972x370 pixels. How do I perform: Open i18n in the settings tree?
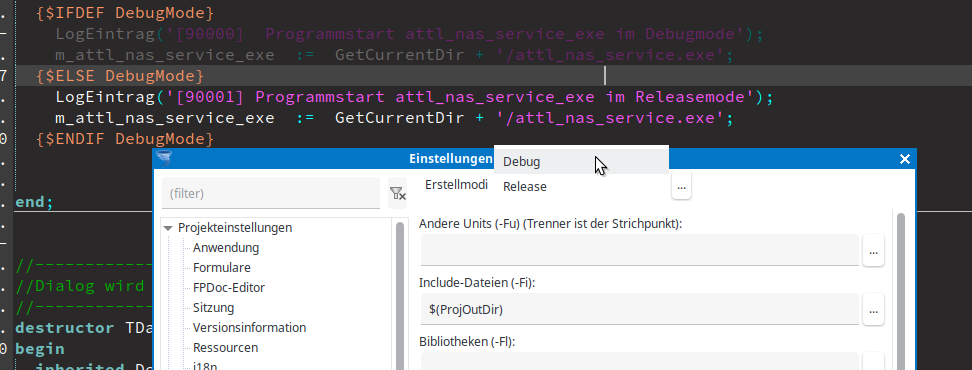205,367
